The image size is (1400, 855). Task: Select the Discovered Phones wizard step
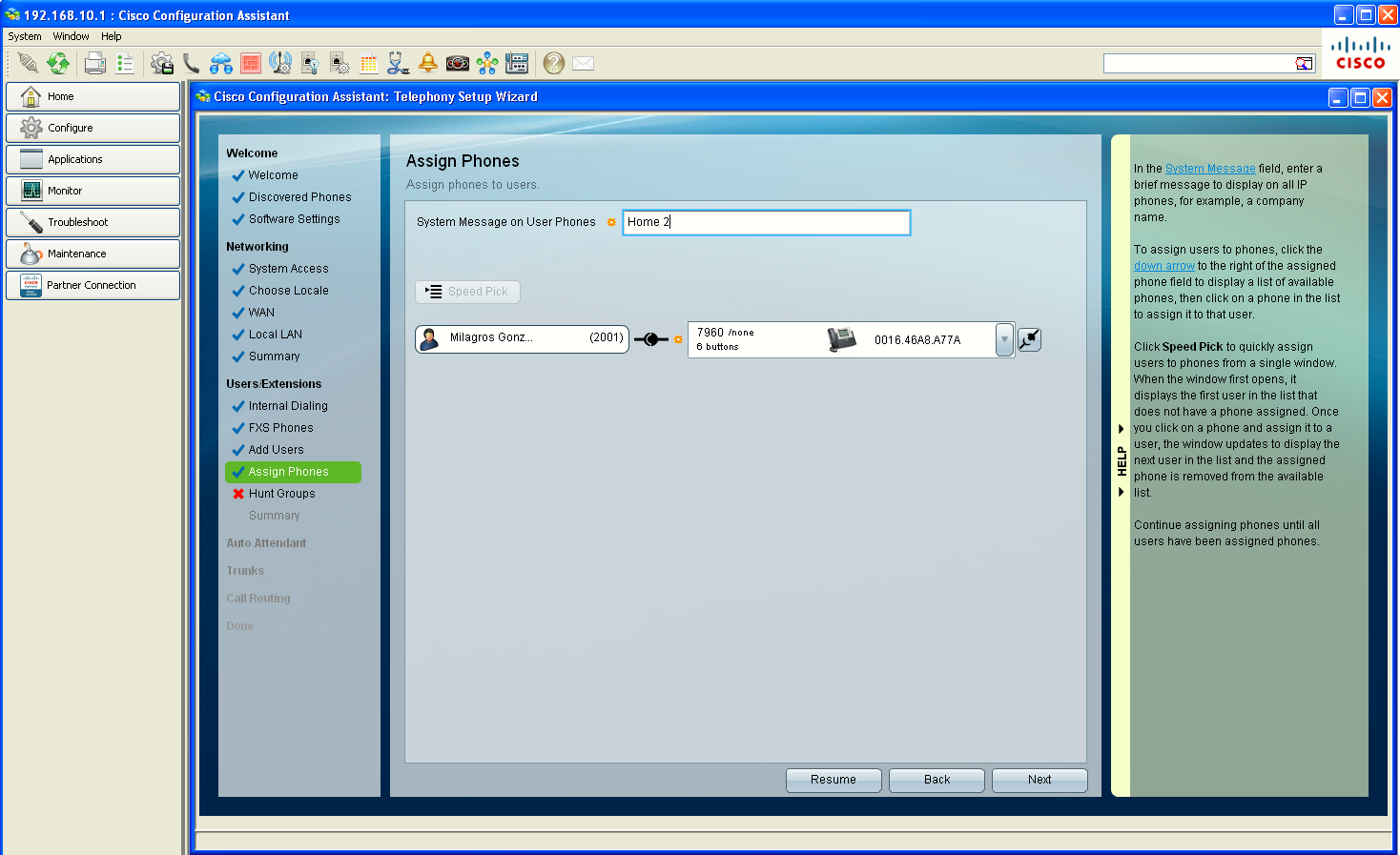[299, 197]
